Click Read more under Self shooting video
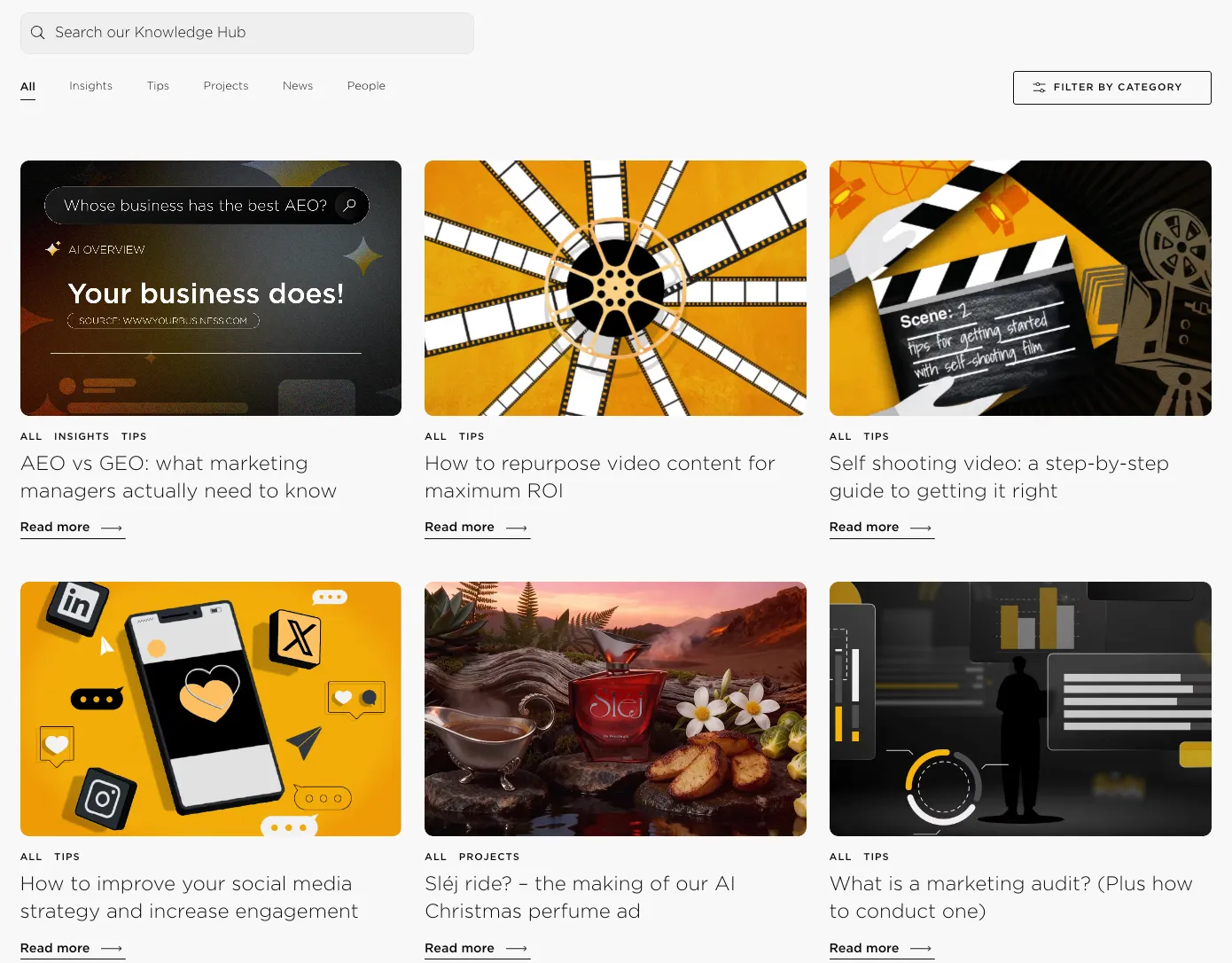This screenshot has height=963, width=1232. 881,528
